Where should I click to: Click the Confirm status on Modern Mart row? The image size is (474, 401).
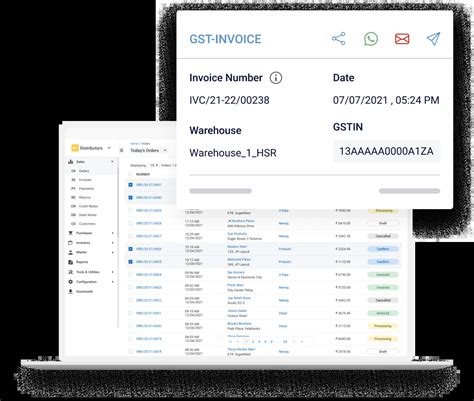(x=383, y=249)
